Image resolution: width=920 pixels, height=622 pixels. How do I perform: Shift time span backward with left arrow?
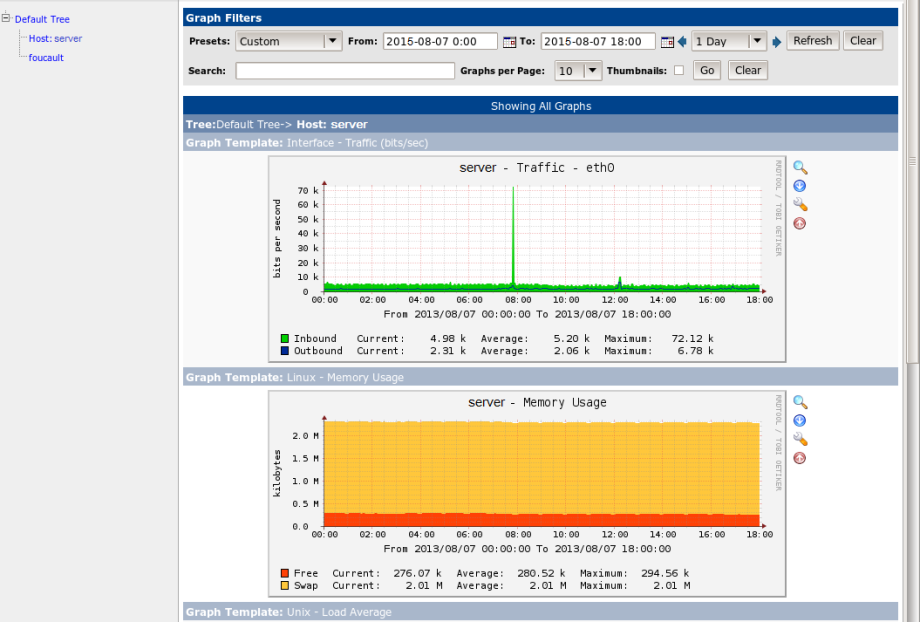(x=682, y=42)
